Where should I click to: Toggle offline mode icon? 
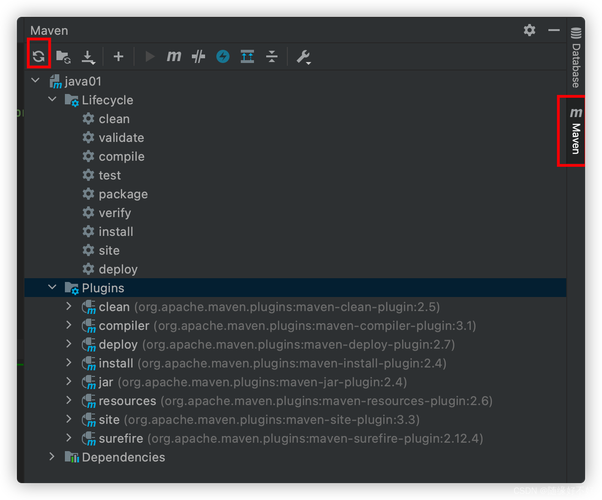point(198,57)
